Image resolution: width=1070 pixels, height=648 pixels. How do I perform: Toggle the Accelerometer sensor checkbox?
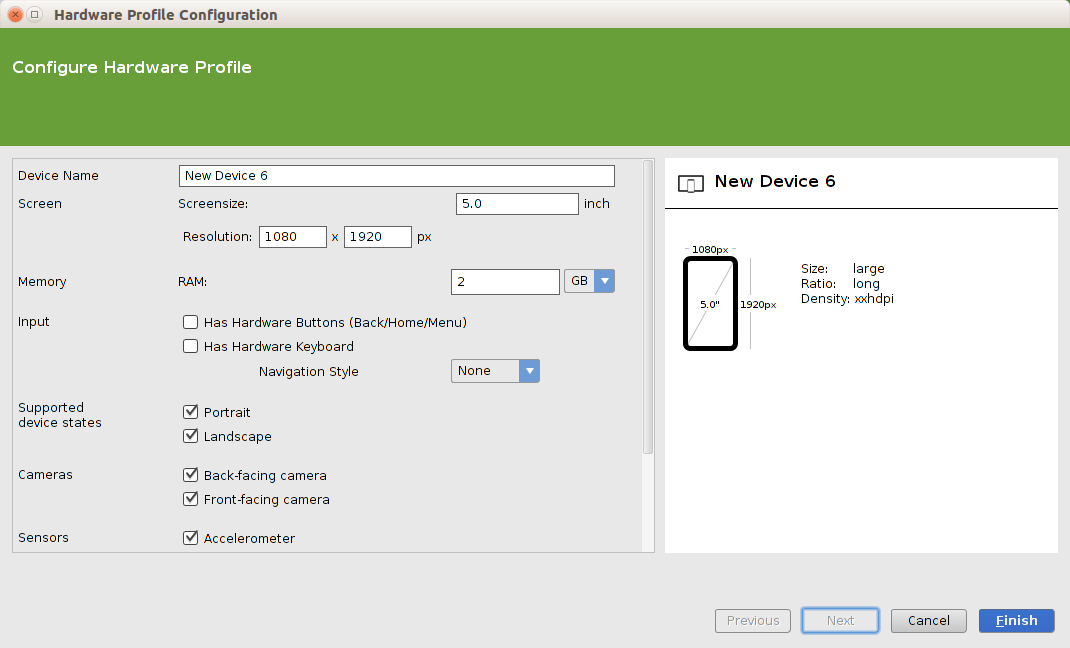pyautogui.click(x=190, y=538)
